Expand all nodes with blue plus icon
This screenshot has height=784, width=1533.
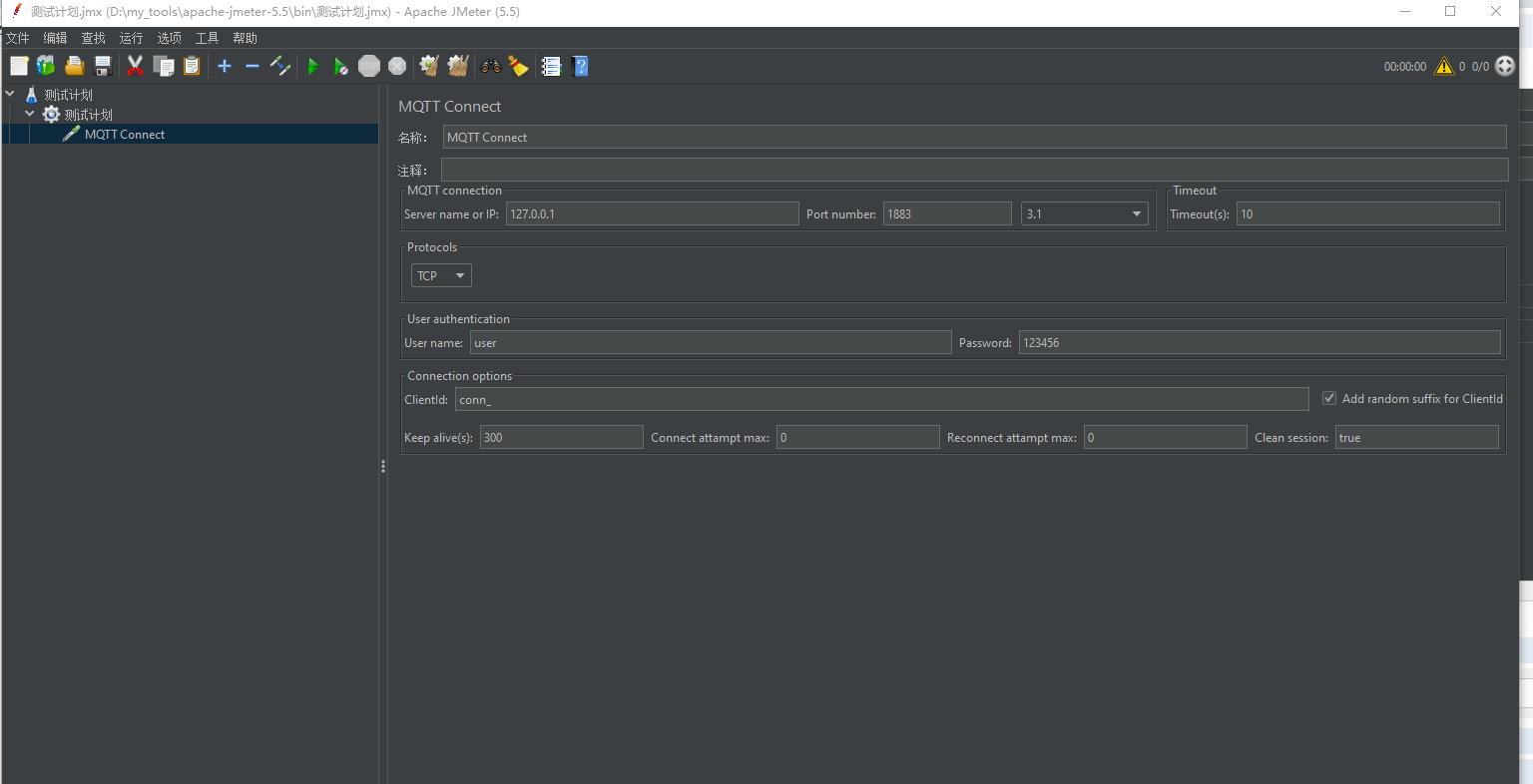pos(225,66)
